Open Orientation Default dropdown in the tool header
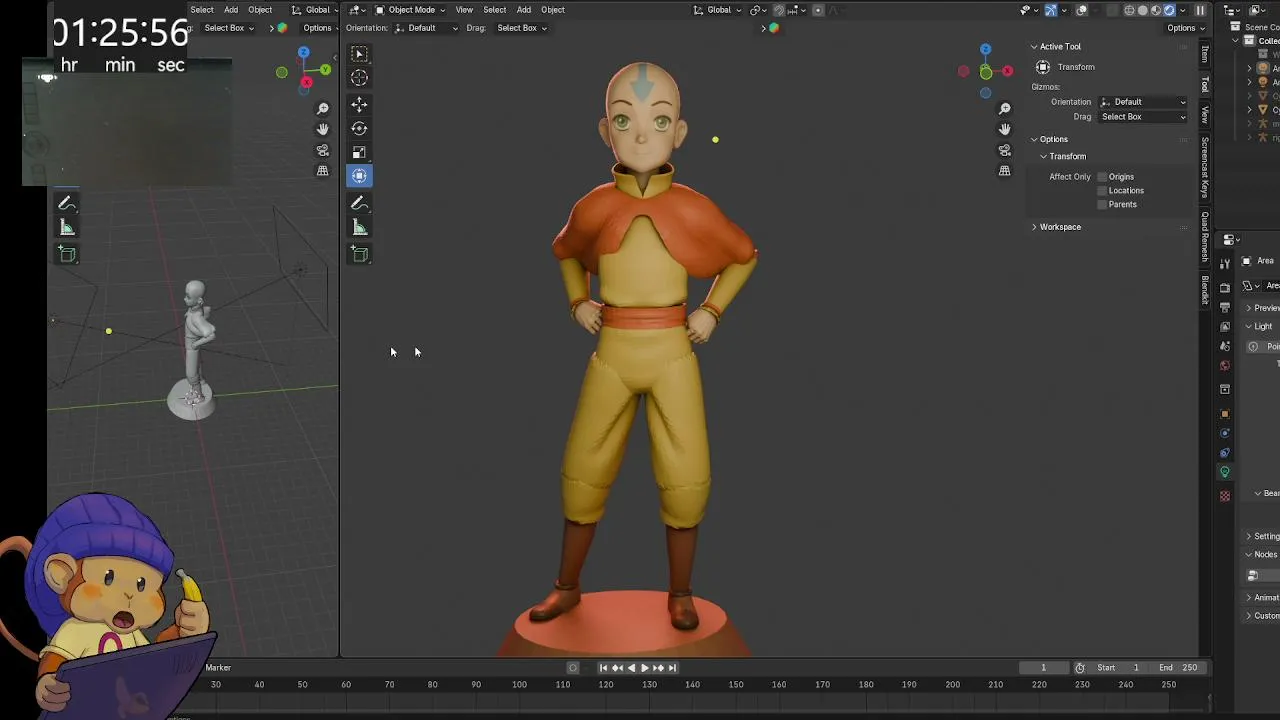Viewport: 1280px width, 720px height. (x=427, y=28)
